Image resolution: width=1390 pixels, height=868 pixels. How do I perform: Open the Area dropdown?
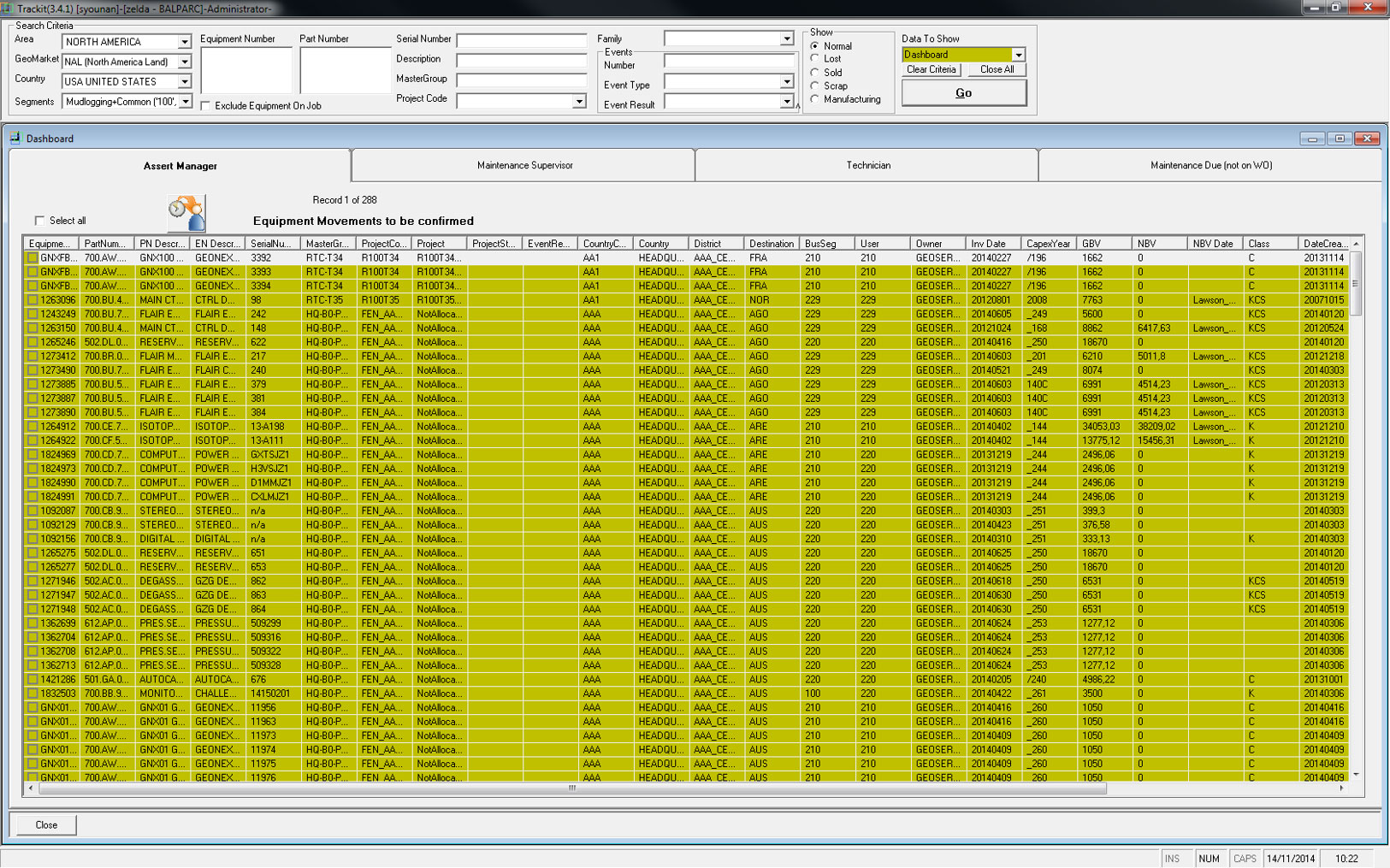(x=184, y=42)
